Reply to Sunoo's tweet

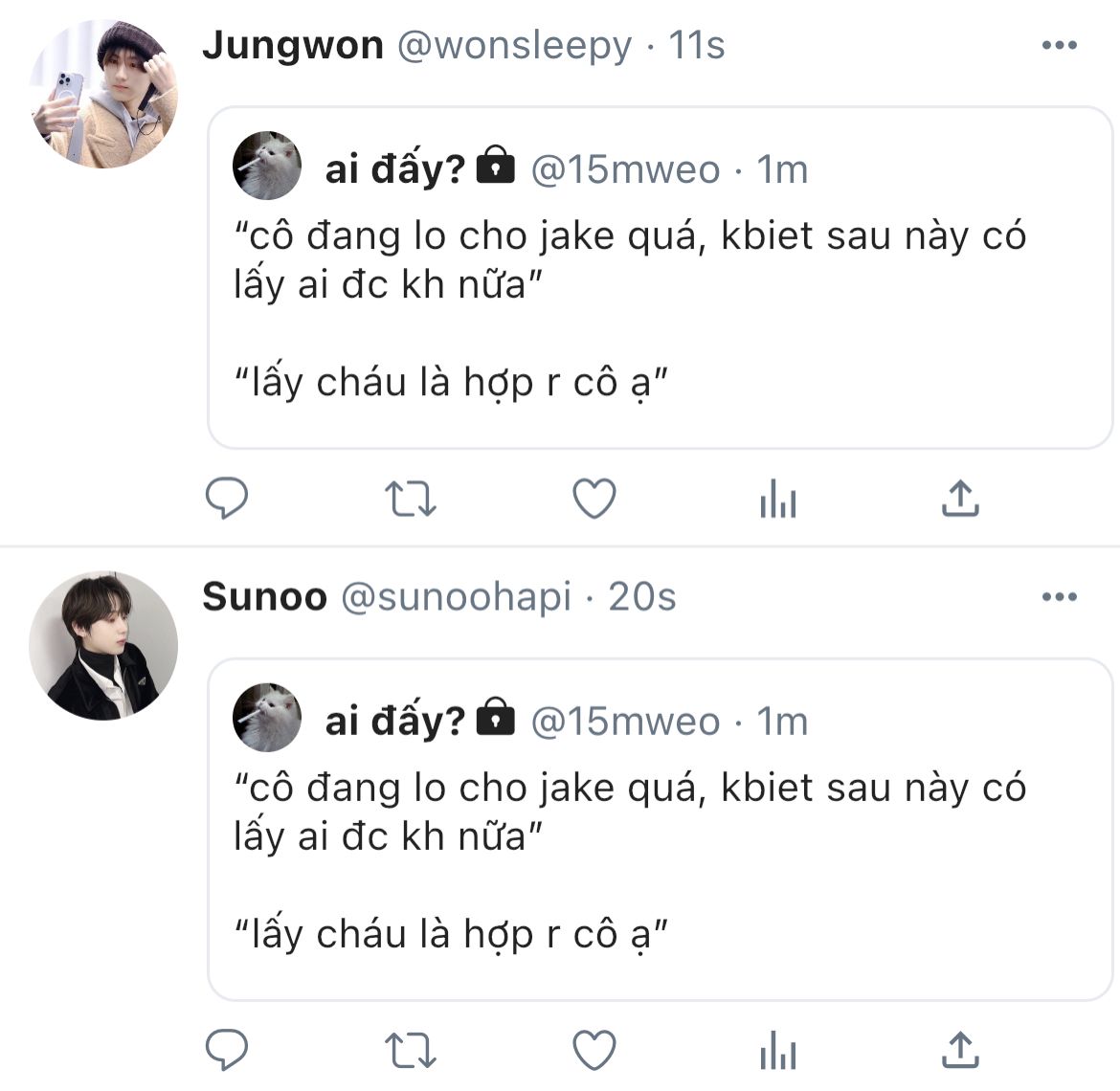[x=227, y=1050]
